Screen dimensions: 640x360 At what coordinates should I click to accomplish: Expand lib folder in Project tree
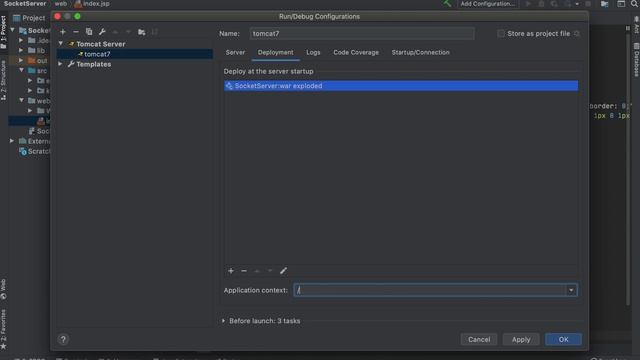(x=21, y=50)
